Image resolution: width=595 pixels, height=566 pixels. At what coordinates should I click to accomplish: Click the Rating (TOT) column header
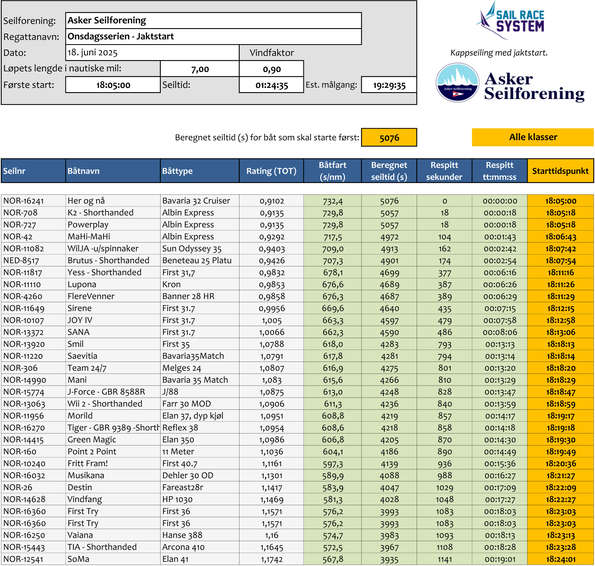pos(271,171)
